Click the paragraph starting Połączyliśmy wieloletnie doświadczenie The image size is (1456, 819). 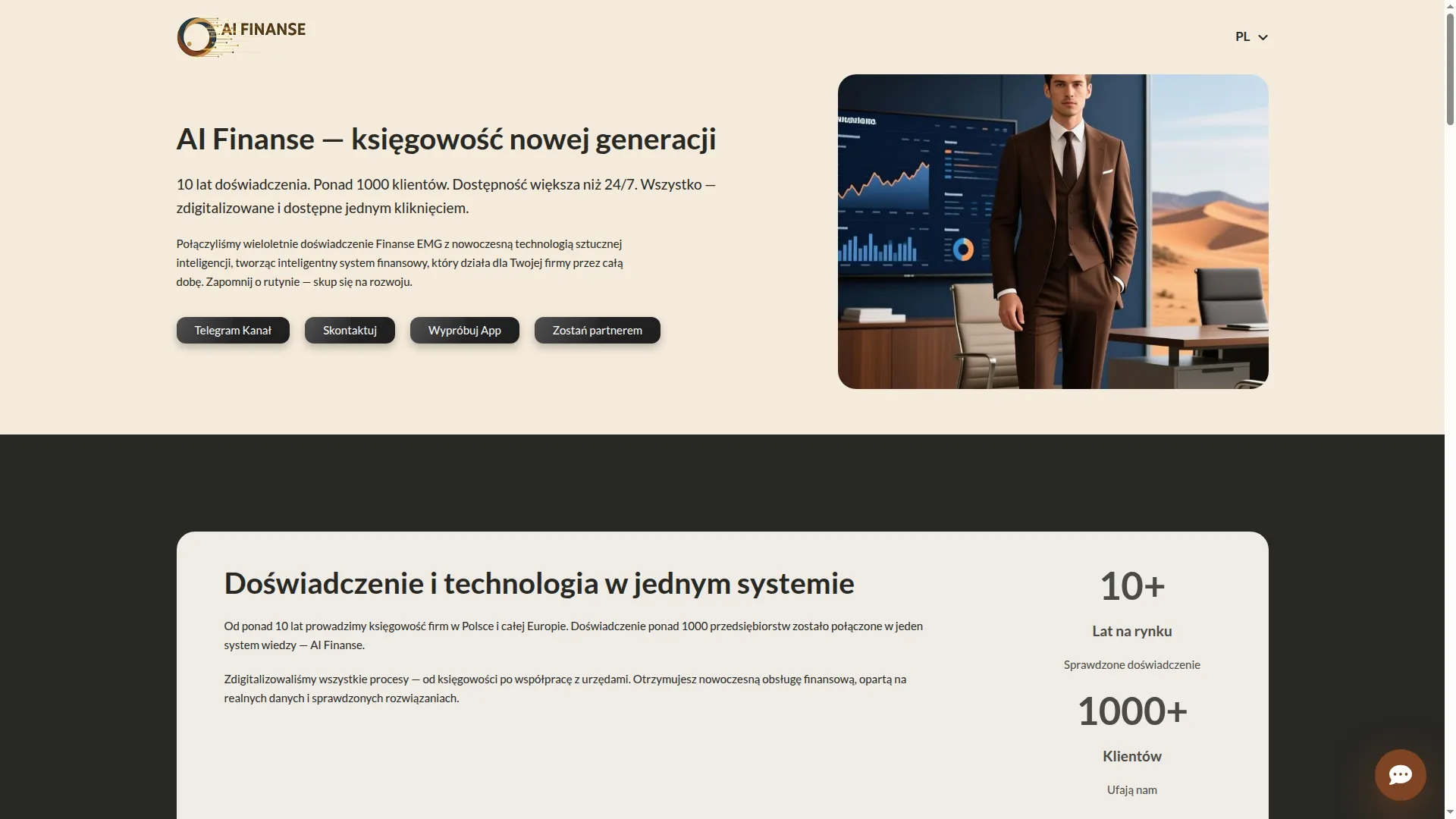[400, 262]
